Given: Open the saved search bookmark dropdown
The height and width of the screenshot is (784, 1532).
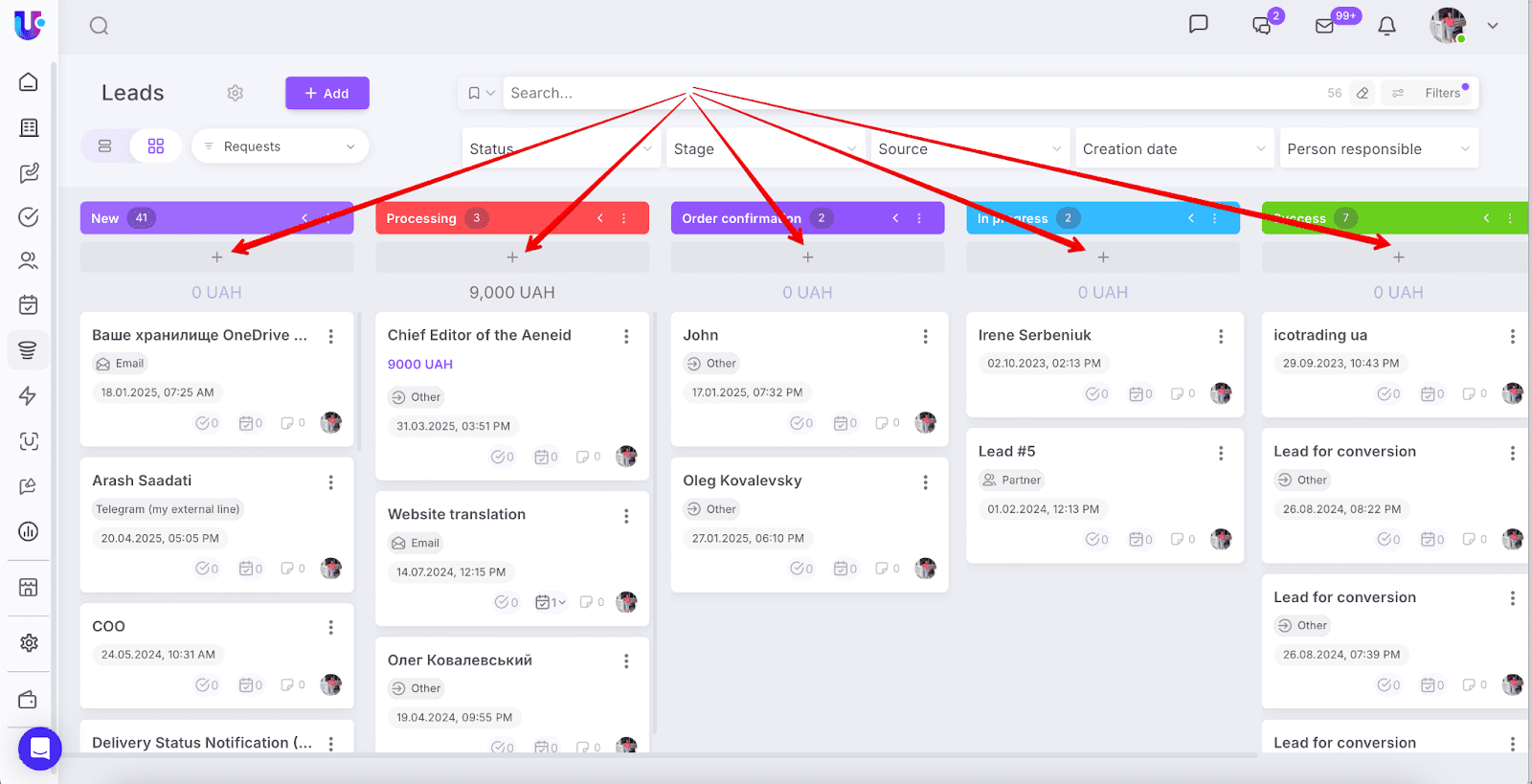Looking at the screenshot, I should tap(481, 93).
